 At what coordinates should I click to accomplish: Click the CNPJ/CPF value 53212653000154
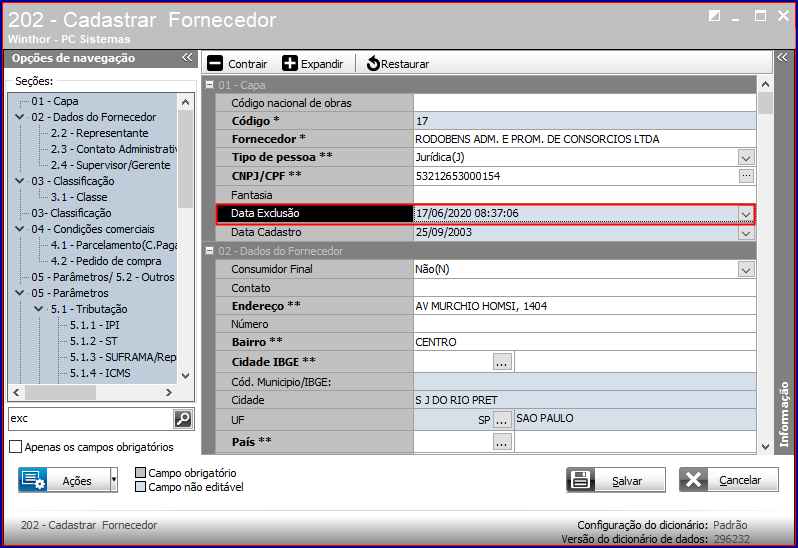[458, 176]
